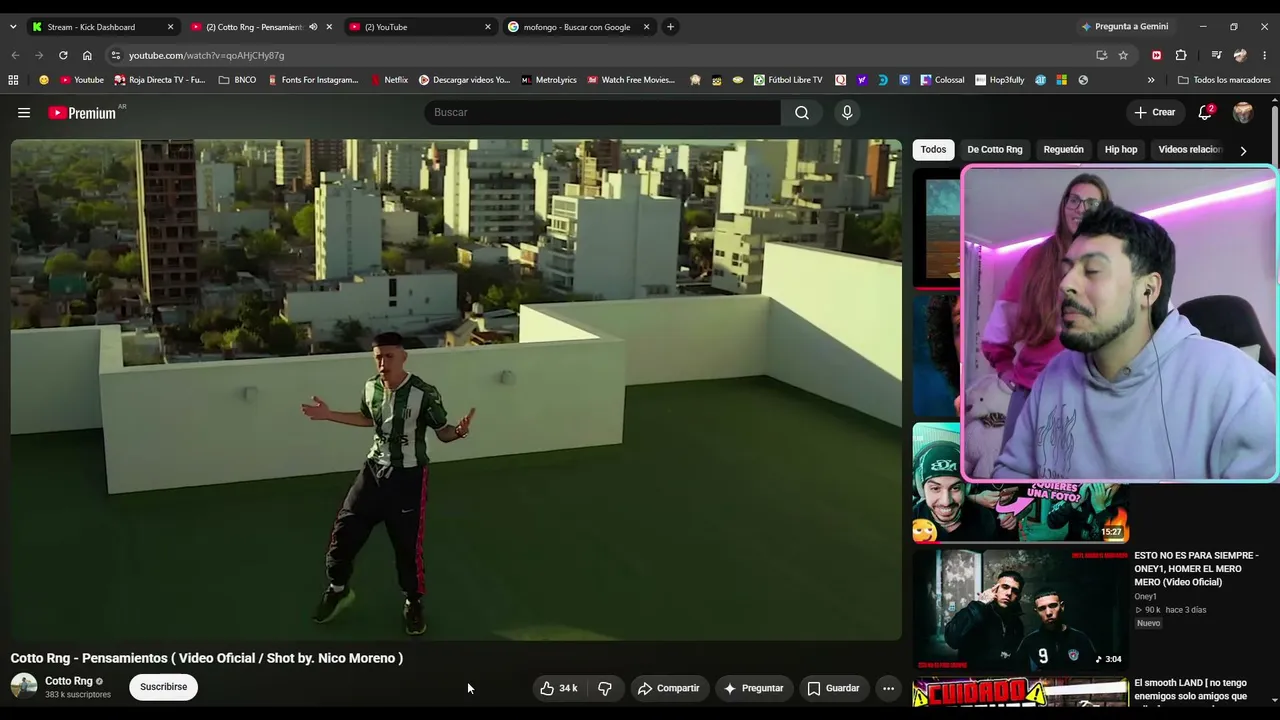Open El smooth LAND video title
Screen dimensions: 1280x720
1191,690
